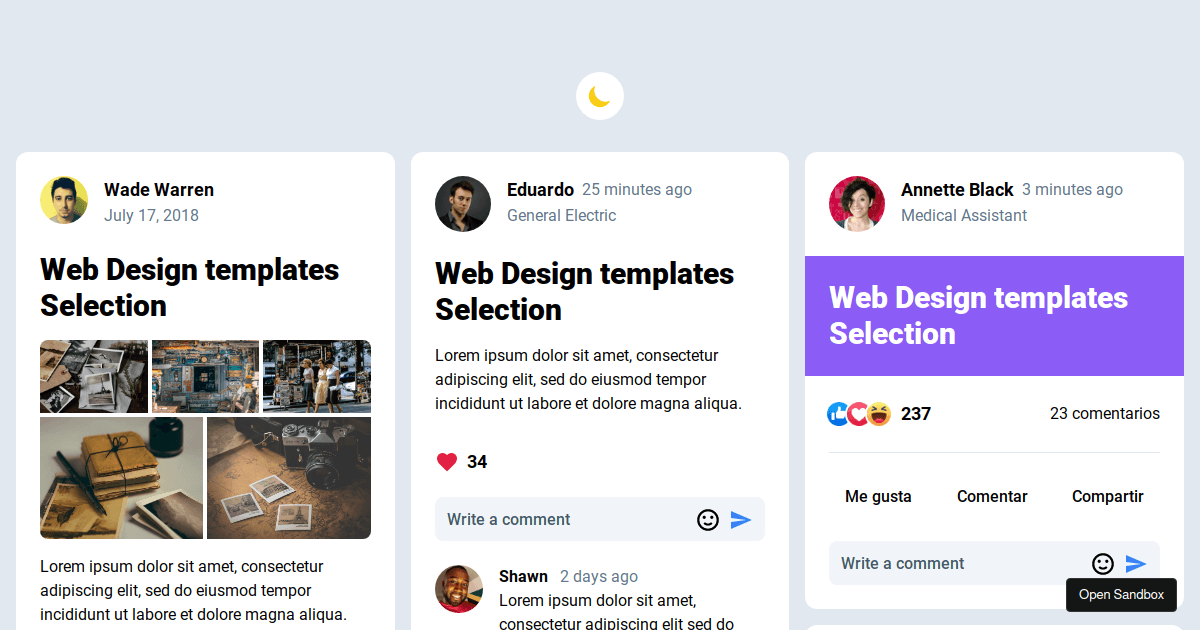Viewport: 1200px width, 630px height.
Task: Click Shawn's avatar in the comments
Action: [x=459, y=589]
